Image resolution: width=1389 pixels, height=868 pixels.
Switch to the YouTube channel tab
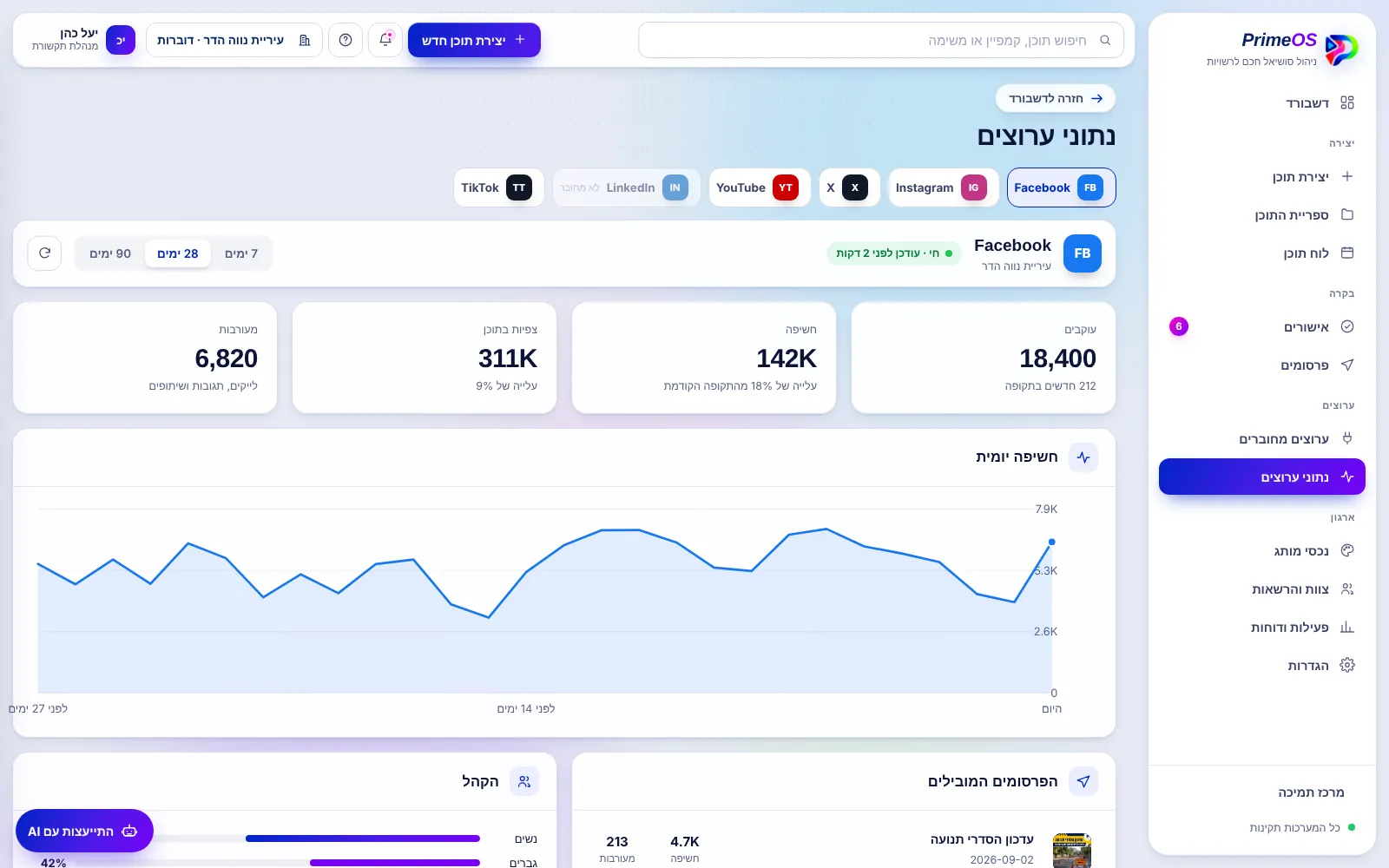point(760,187)
